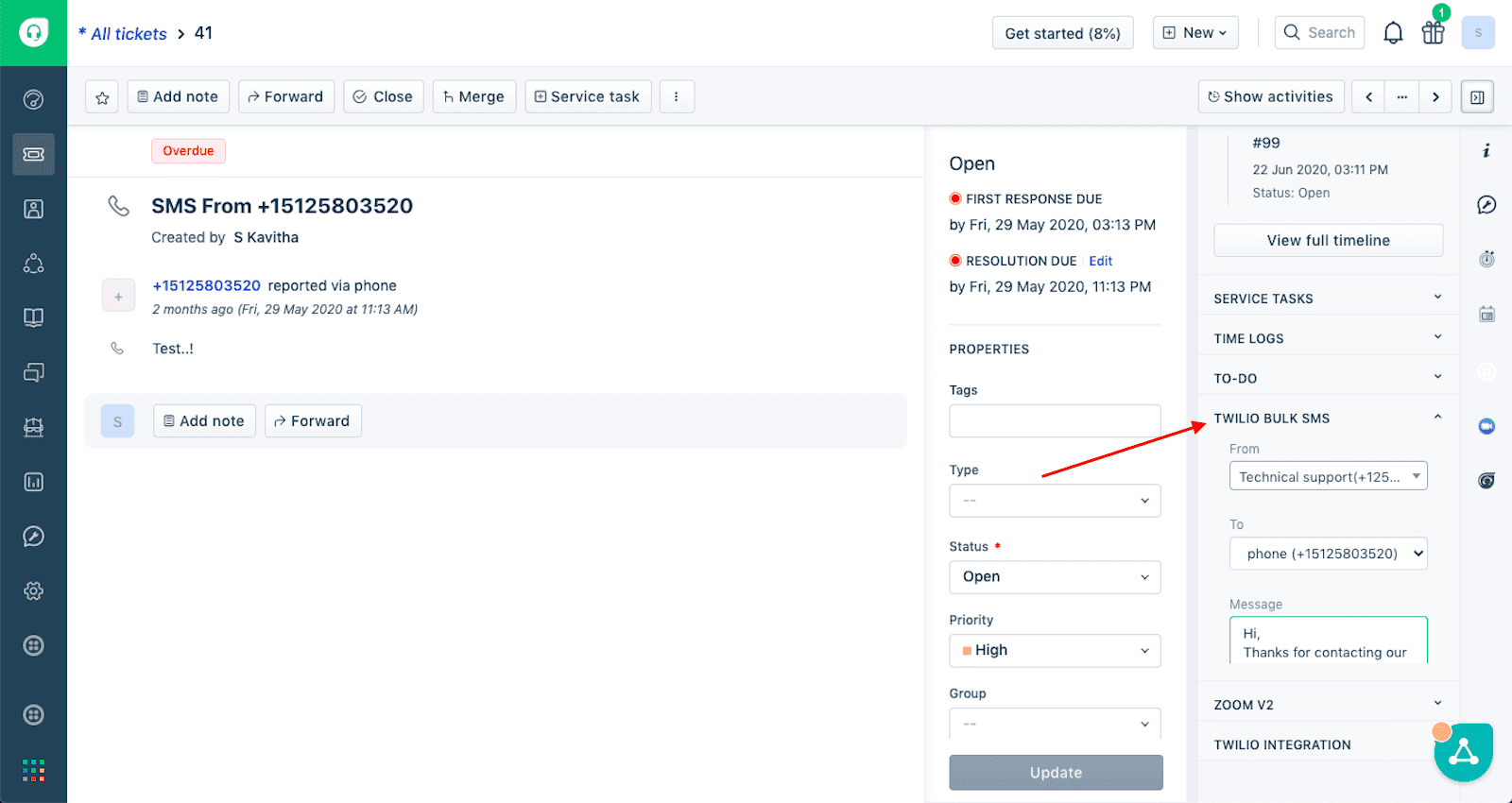Open the Solutions book icon

pyautogui.click(x=33, y=317)
